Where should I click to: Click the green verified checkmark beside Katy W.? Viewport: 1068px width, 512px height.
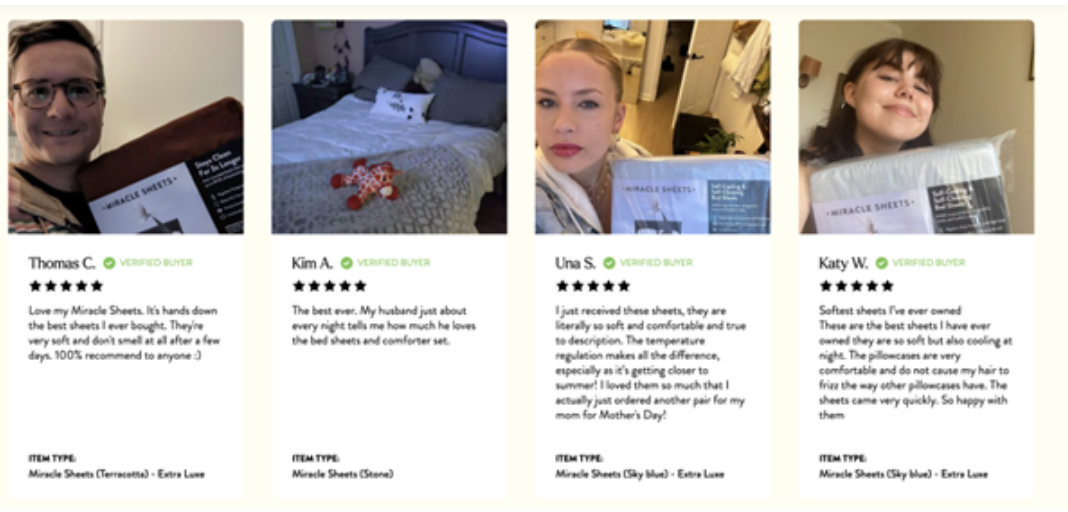point(881,263)
